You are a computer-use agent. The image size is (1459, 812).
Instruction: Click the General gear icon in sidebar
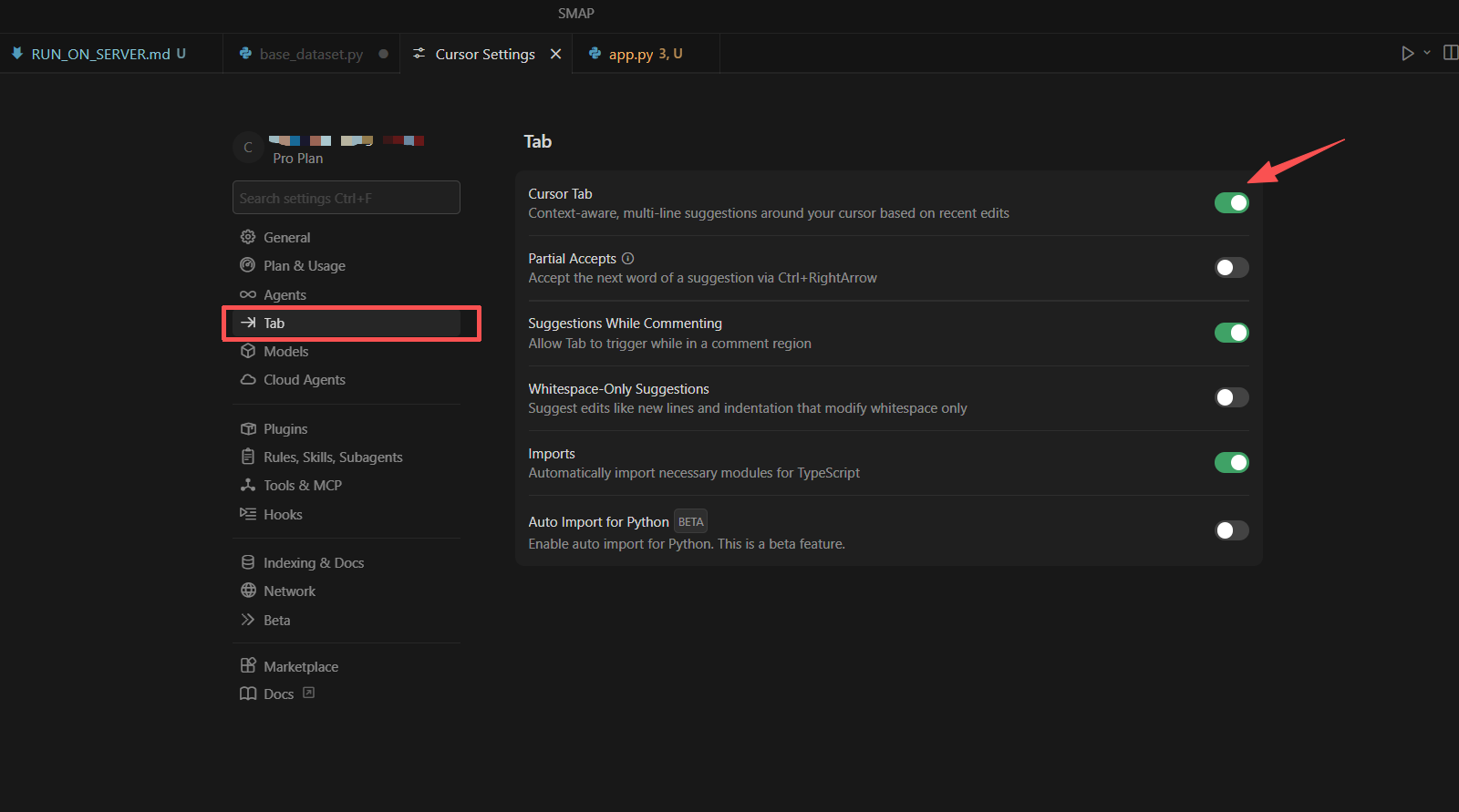(247, 237)
